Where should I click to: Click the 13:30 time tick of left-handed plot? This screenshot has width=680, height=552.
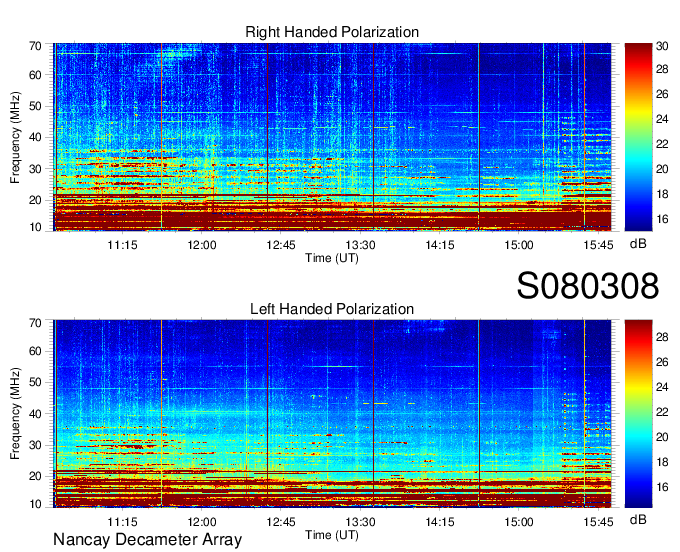(360, 521)
